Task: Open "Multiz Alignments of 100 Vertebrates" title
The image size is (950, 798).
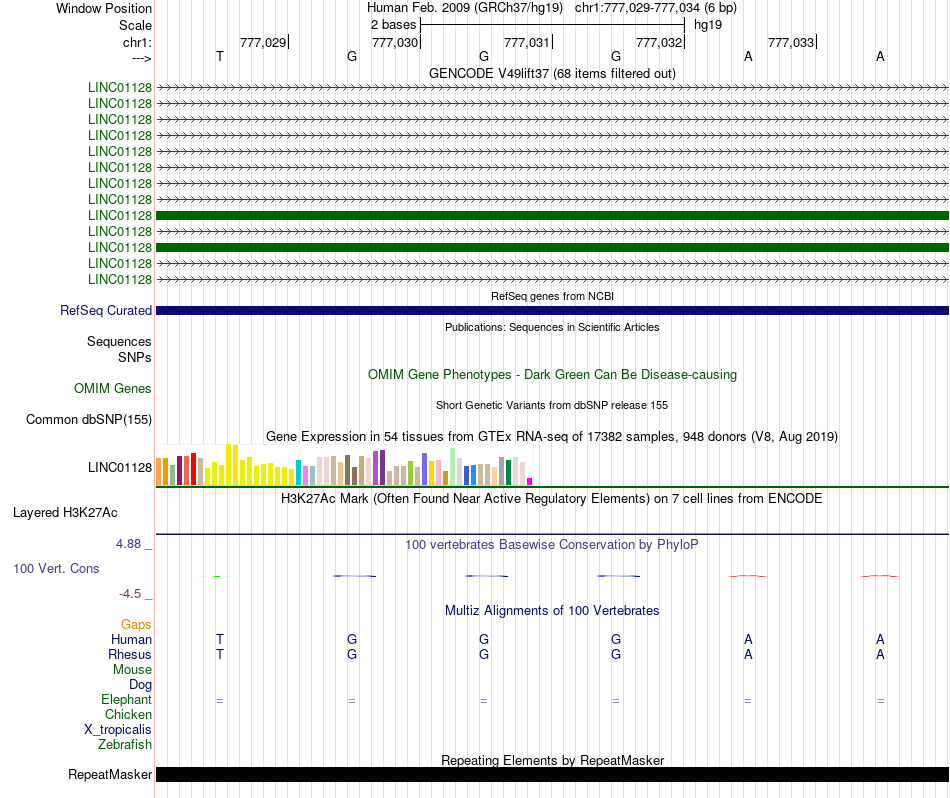Action: pyautogui.click(x=552, y=610)
